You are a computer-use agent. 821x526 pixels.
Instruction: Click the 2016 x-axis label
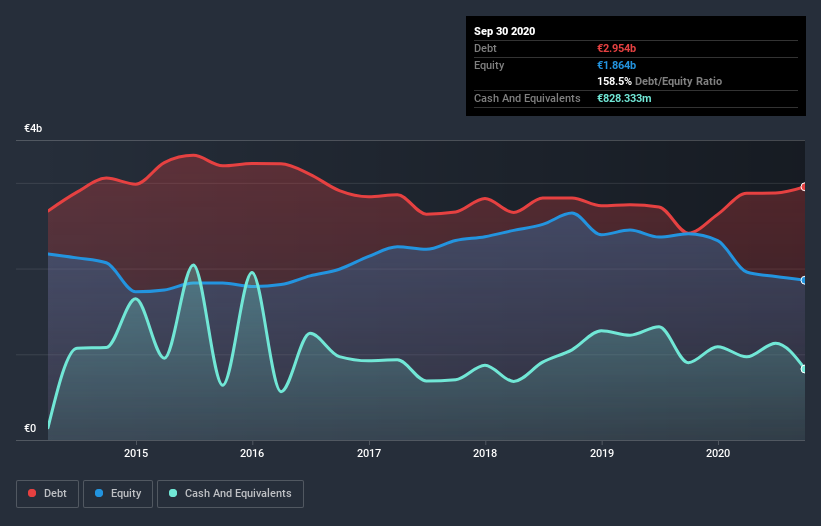252,453
